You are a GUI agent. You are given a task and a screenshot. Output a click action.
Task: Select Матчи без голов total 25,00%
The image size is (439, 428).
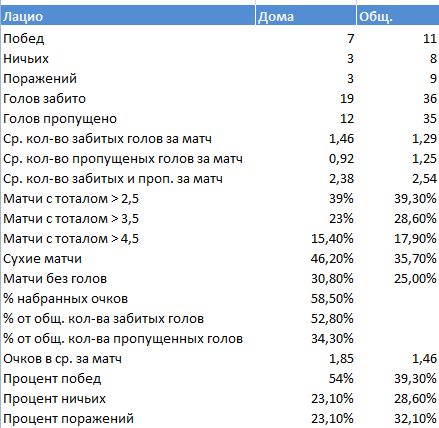pyautogui.click(x=415, y=279)
